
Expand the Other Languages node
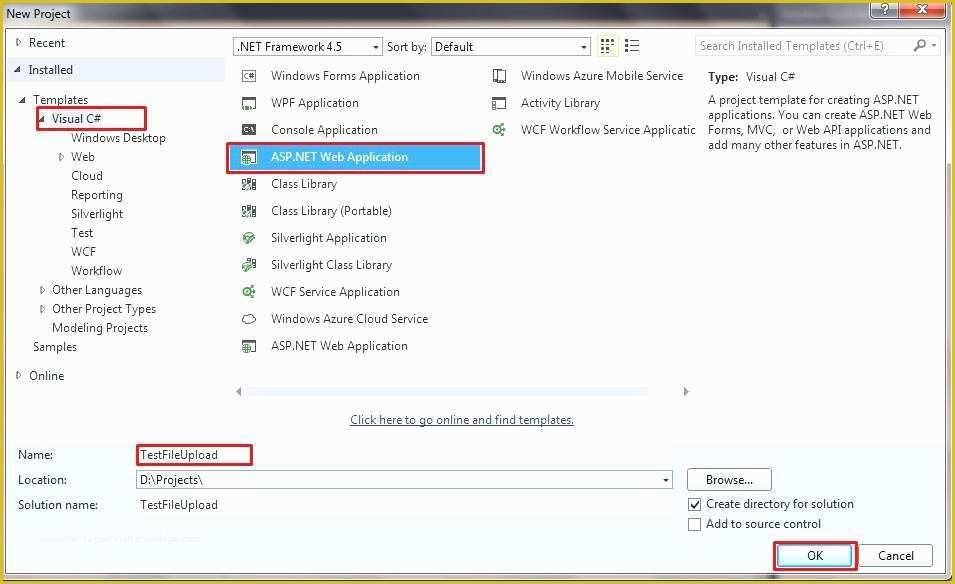click(42, 290)
